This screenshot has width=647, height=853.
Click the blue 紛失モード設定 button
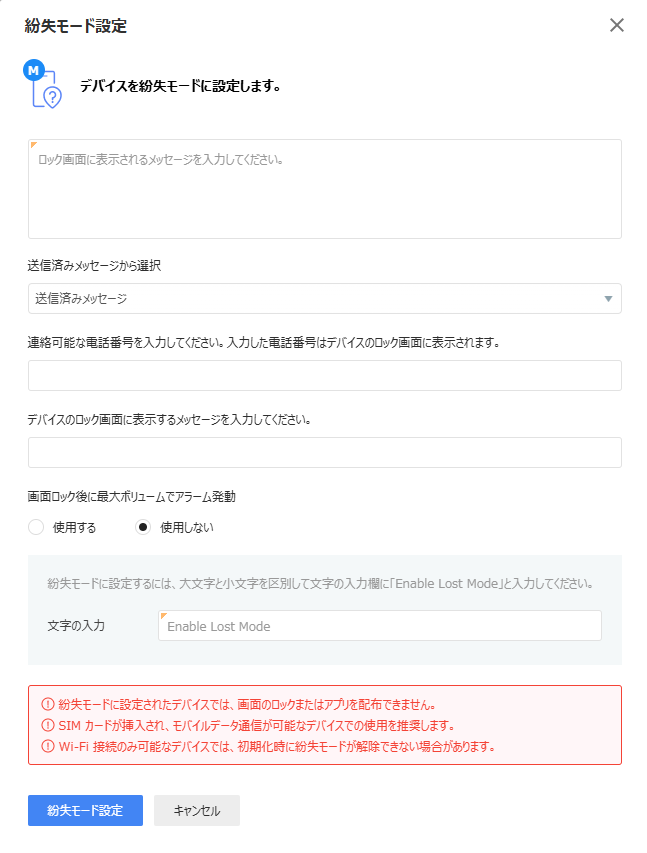85,811
